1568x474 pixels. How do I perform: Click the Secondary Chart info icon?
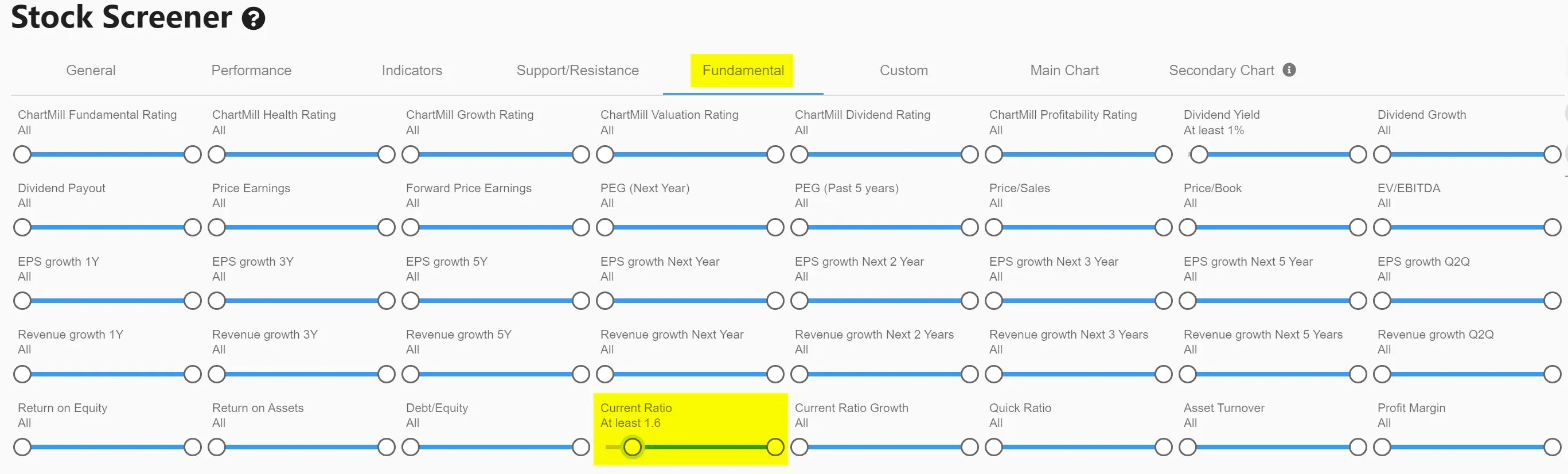pyautogui.click(x=1289, y=70)
